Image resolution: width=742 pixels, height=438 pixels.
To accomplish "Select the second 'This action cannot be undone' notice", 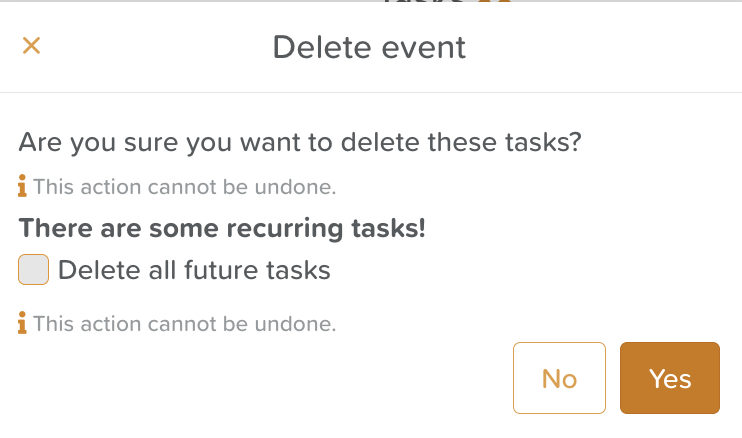I will pyautogui.click(x=185, y=324).
